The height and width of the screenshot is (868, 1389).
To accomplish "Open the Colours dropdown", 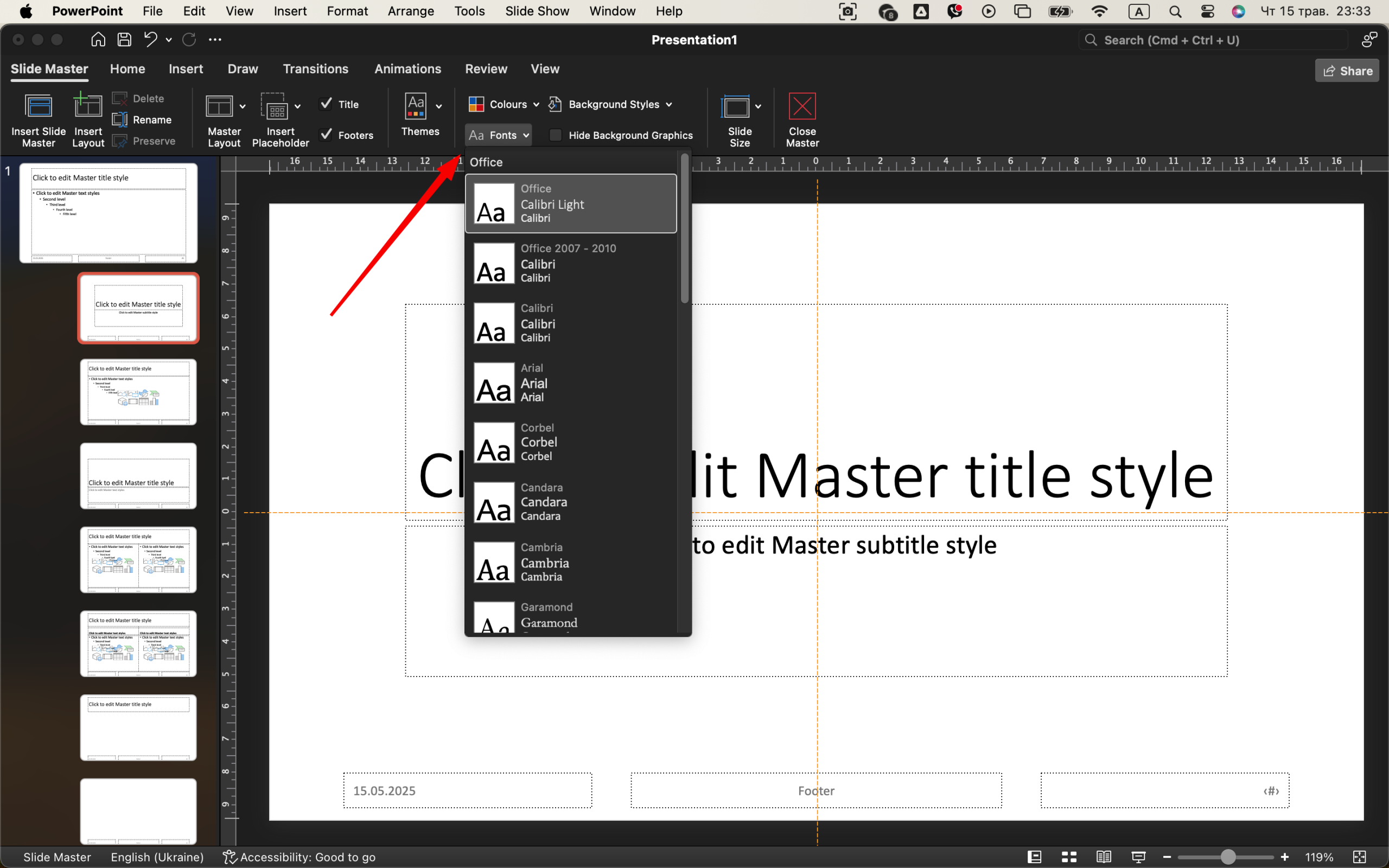I will click(504, 104).
